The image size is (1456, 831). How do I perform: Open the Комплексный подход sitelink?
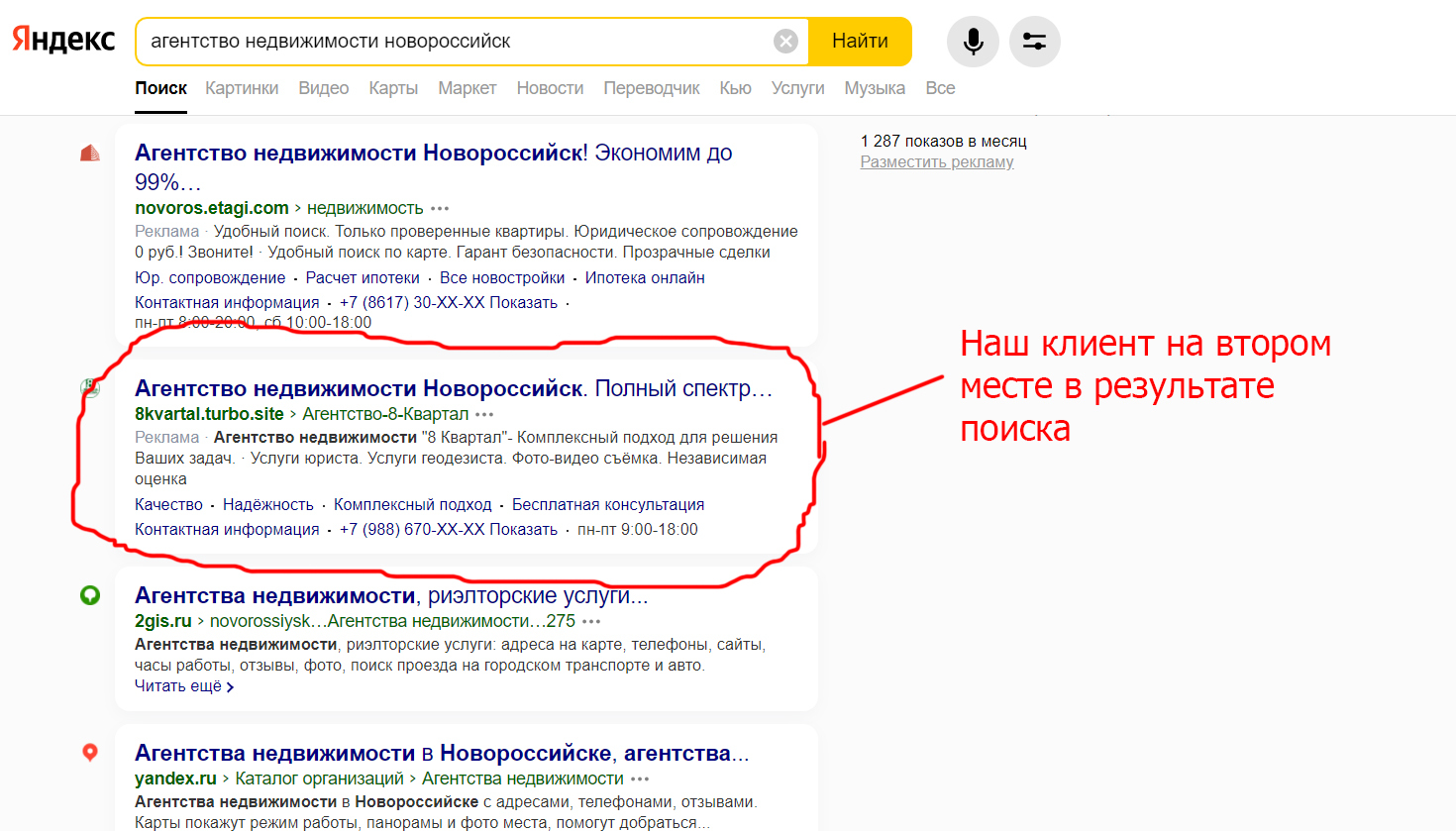(x=412, y=505)
